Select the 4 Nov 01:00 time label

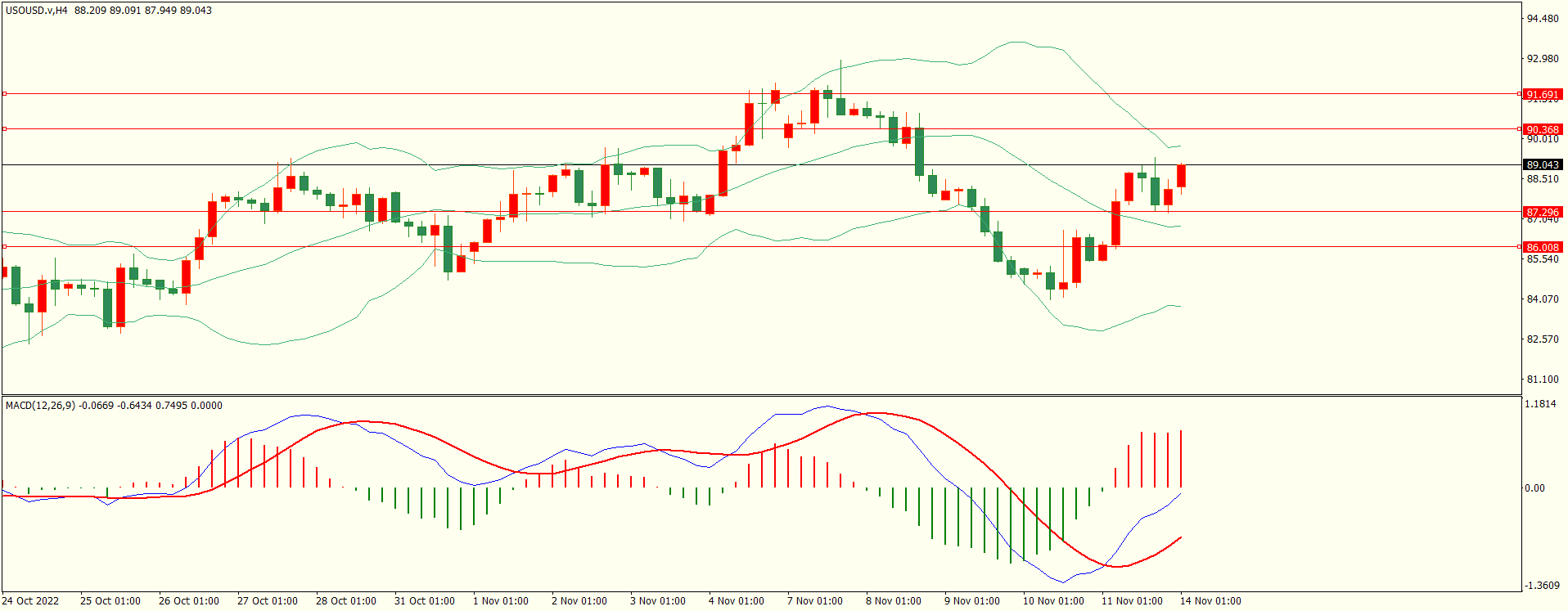736,600
